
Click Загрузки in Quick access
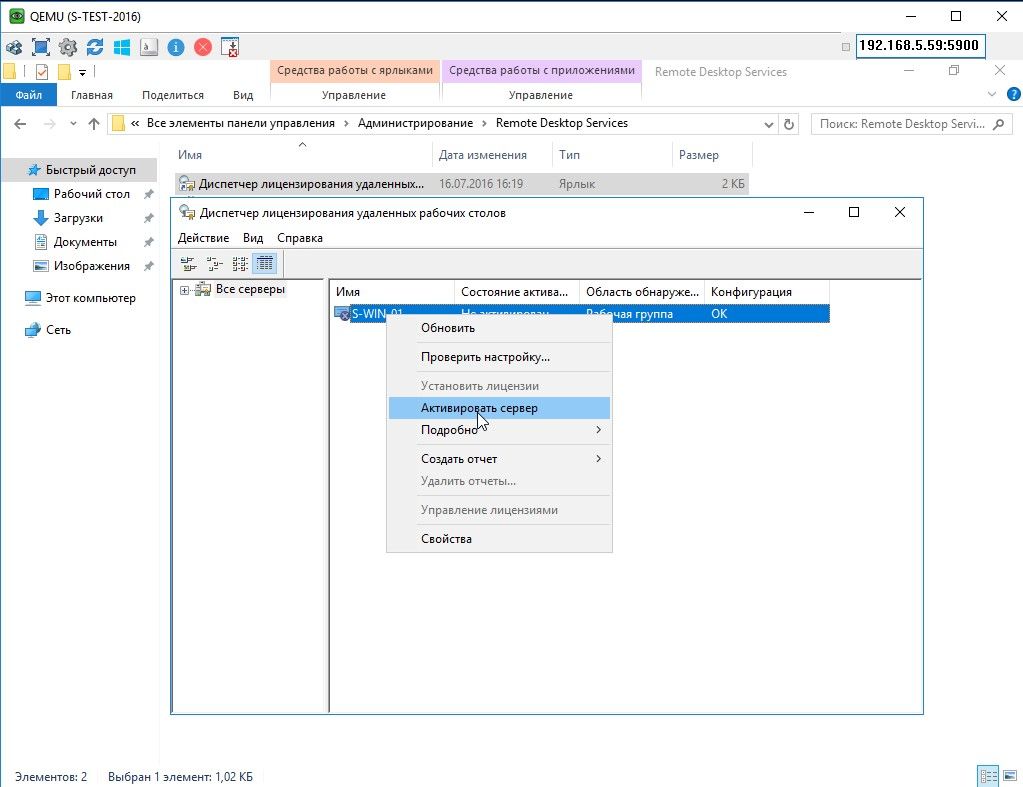tap(78, 218)
